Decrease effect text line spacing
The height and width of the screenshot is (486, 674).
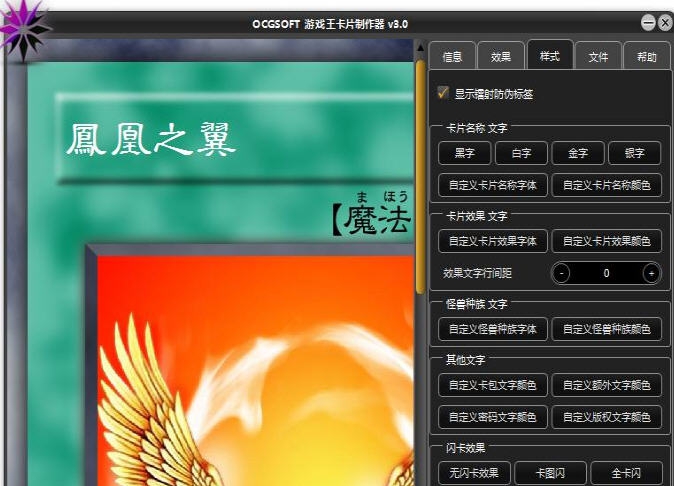coord(561,273)
